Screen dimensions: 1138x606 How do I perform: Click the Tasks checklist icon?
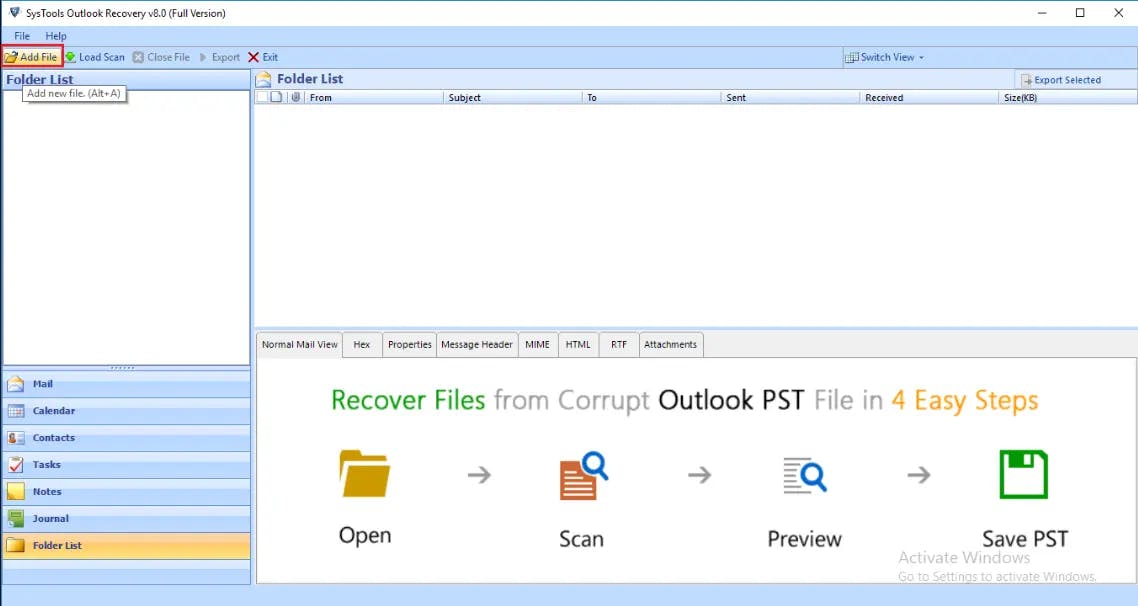[x=16, y=464]
